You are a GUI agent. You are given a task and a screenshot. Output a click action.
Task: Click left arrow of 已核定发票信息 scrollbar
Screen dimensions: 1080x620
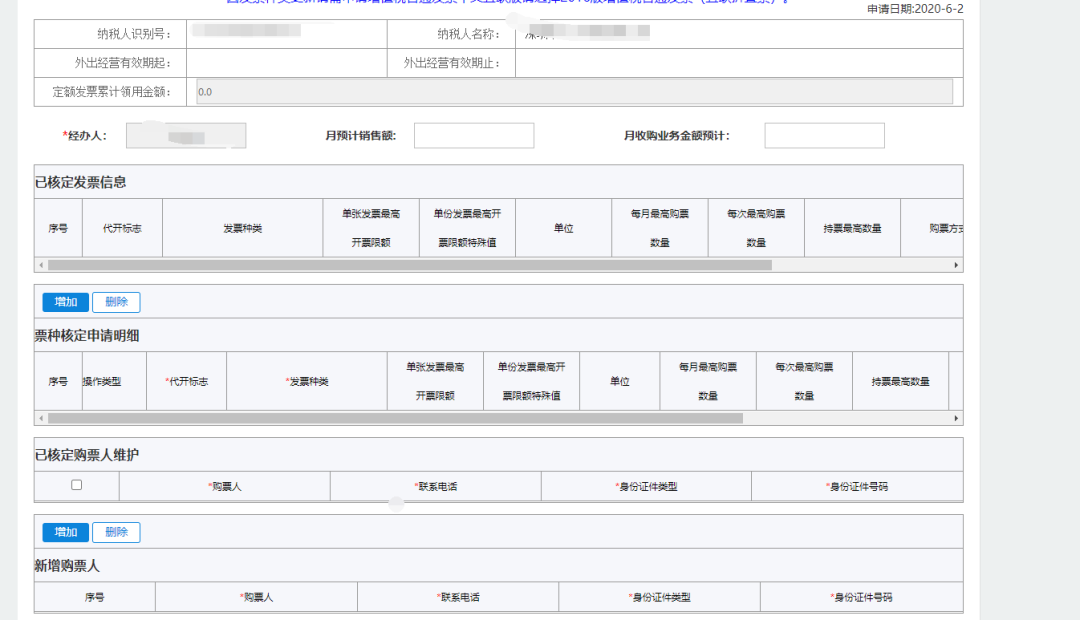coord(41,265)
